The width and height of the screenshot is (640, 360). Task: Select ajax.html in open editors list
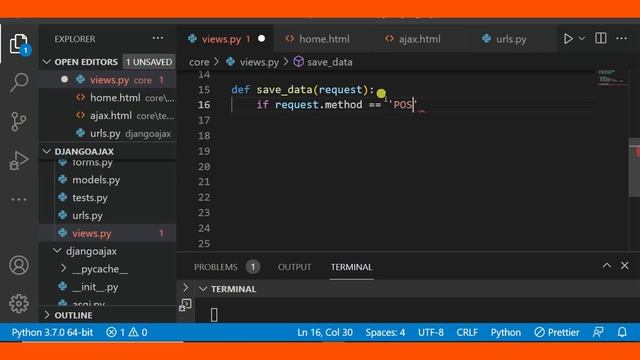108,116
